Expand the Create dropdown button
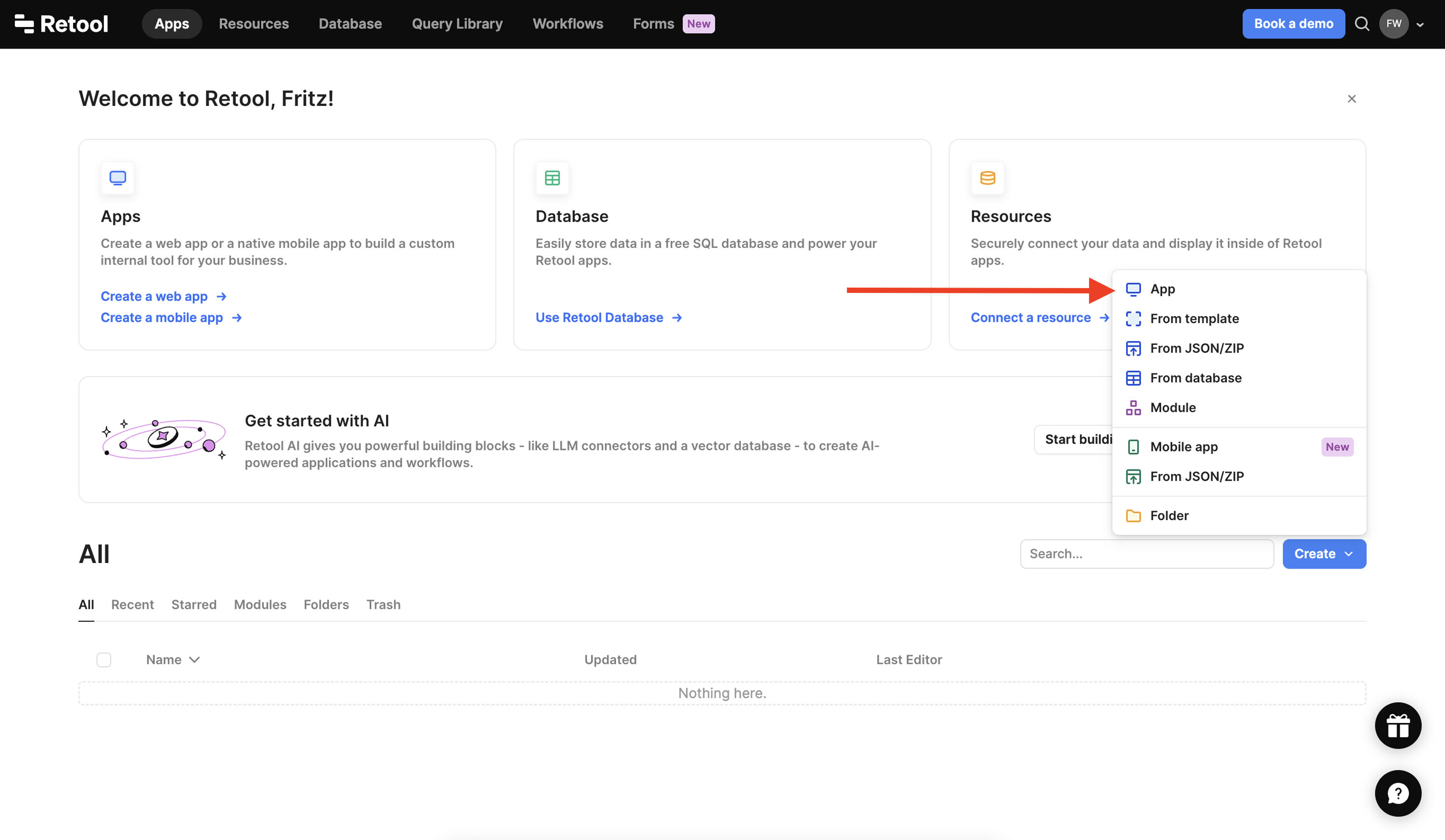The height and width of the screenshot is (840, 1445). [x=1324, y=553]
